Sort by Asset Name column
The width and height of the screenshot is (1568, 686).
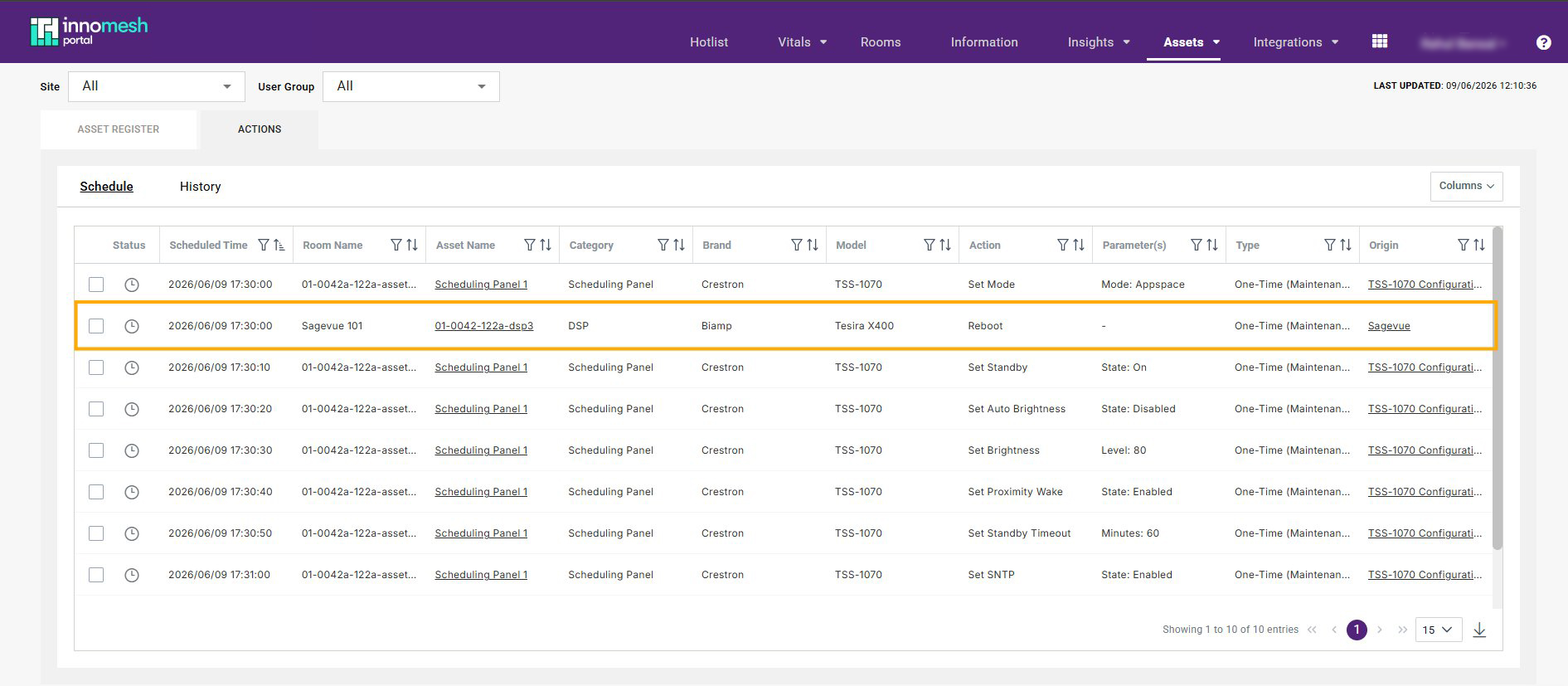coord(546,245)
